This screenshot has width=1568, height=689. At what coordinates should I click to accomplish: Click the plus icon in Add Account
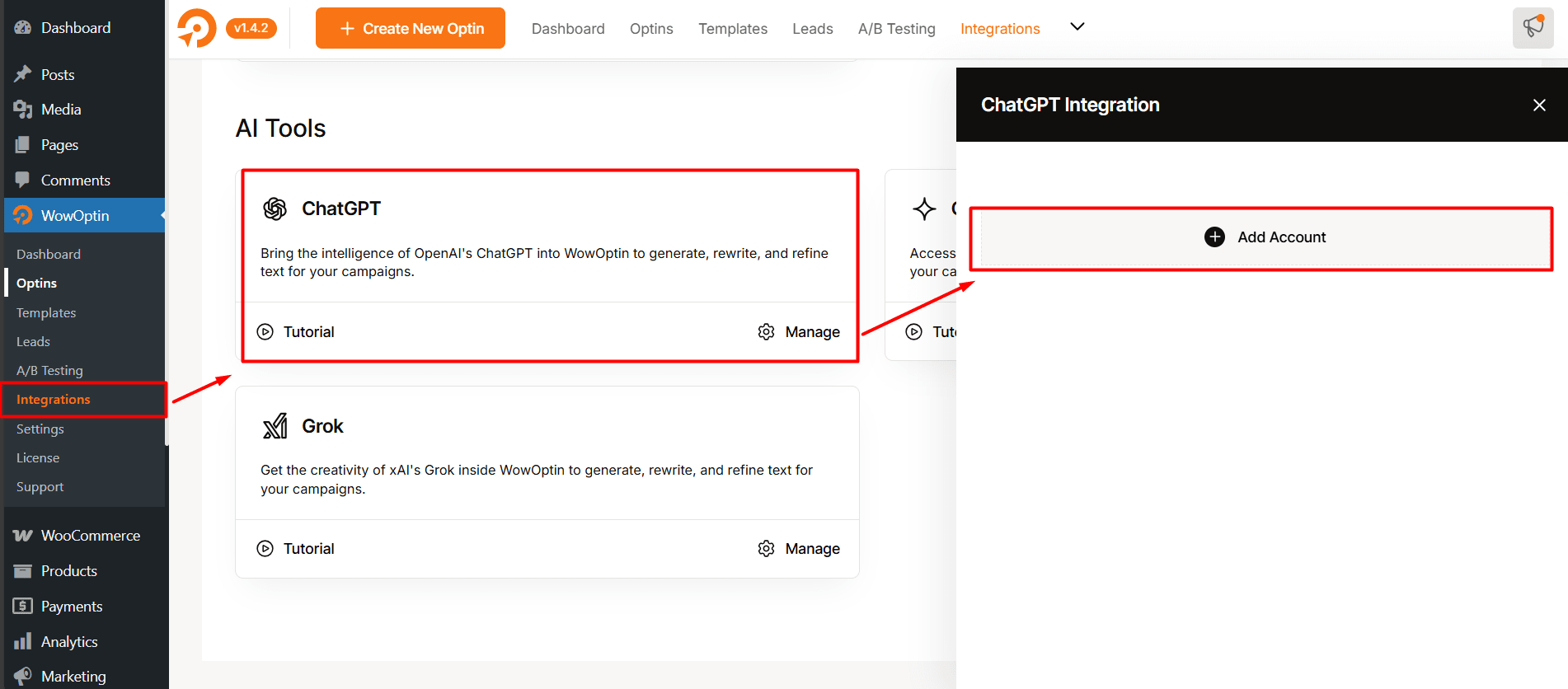(x=1214, y=237)
